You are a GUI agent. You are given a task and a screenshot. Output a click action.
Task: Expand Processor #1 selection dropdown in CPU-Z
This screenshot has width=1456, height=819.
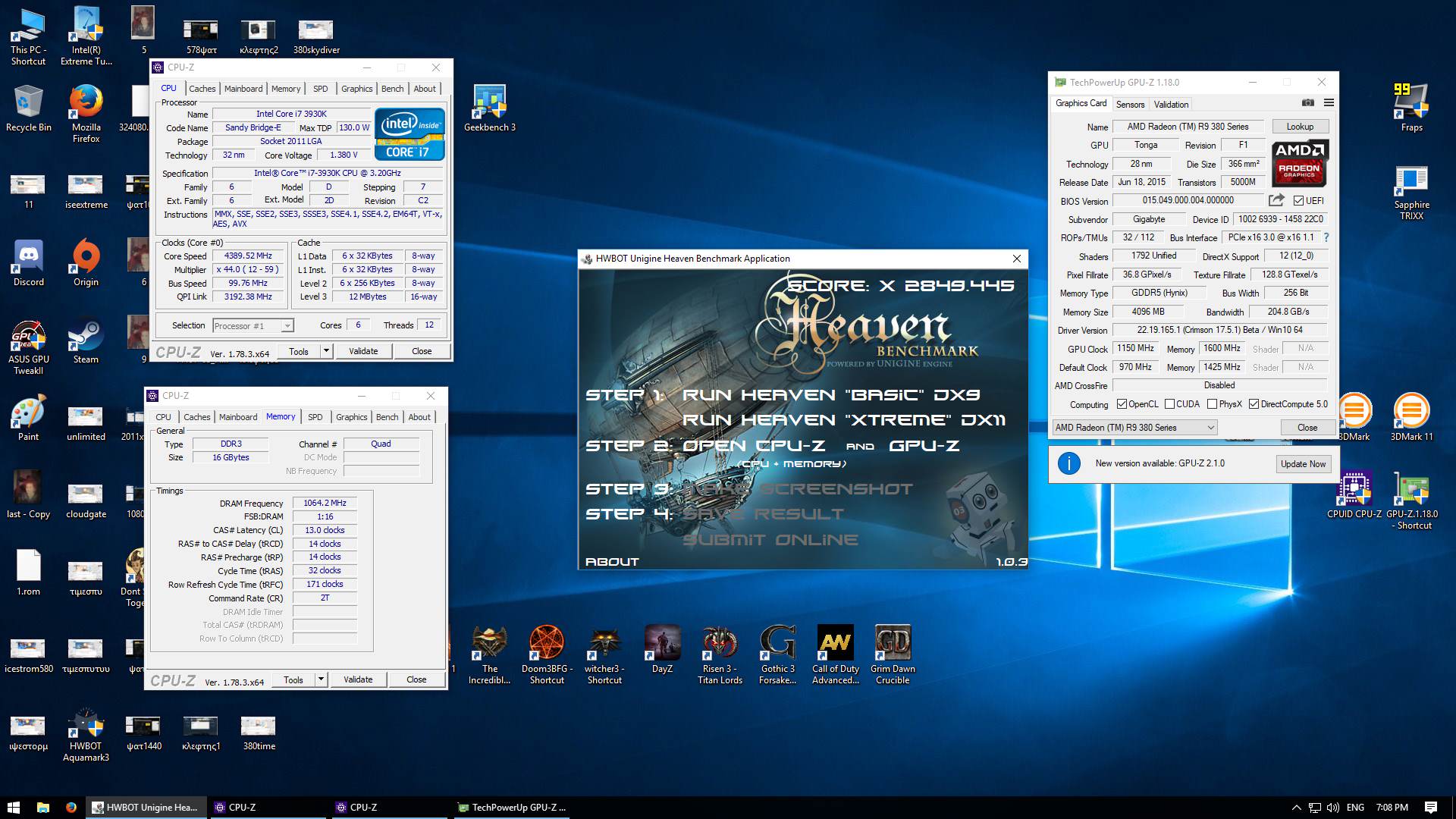click(x=287, y=326)
